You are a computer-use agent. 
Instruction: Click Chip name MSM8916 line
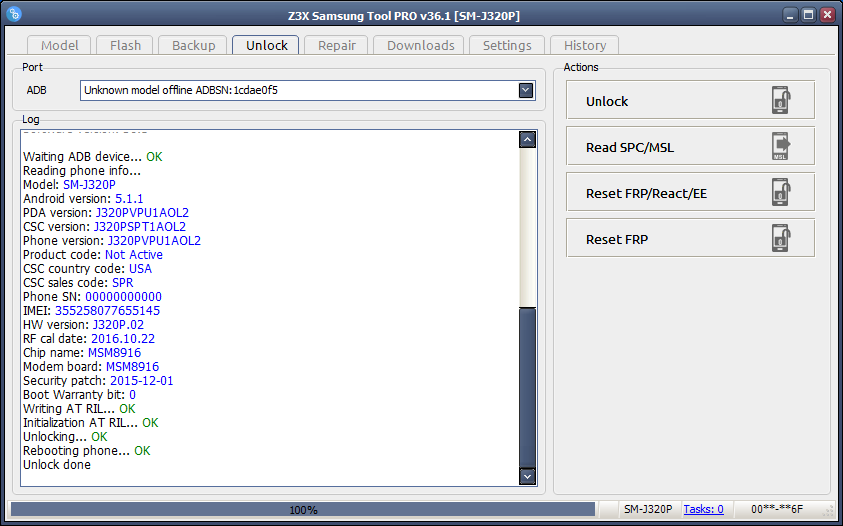click(82, 352)
